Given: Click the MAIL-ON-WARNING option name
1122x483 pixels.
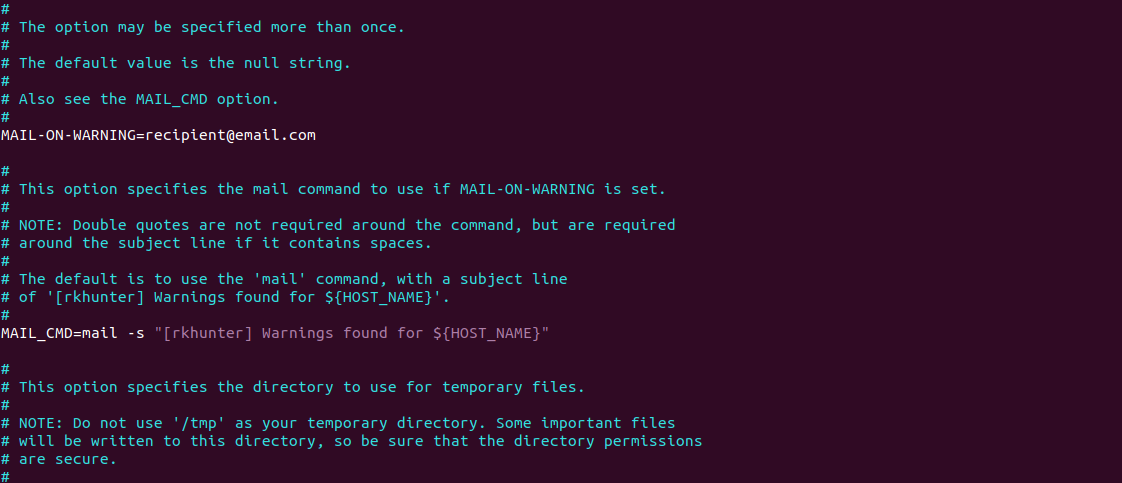Looking at the screenshot, I should [x=69, y=135].
